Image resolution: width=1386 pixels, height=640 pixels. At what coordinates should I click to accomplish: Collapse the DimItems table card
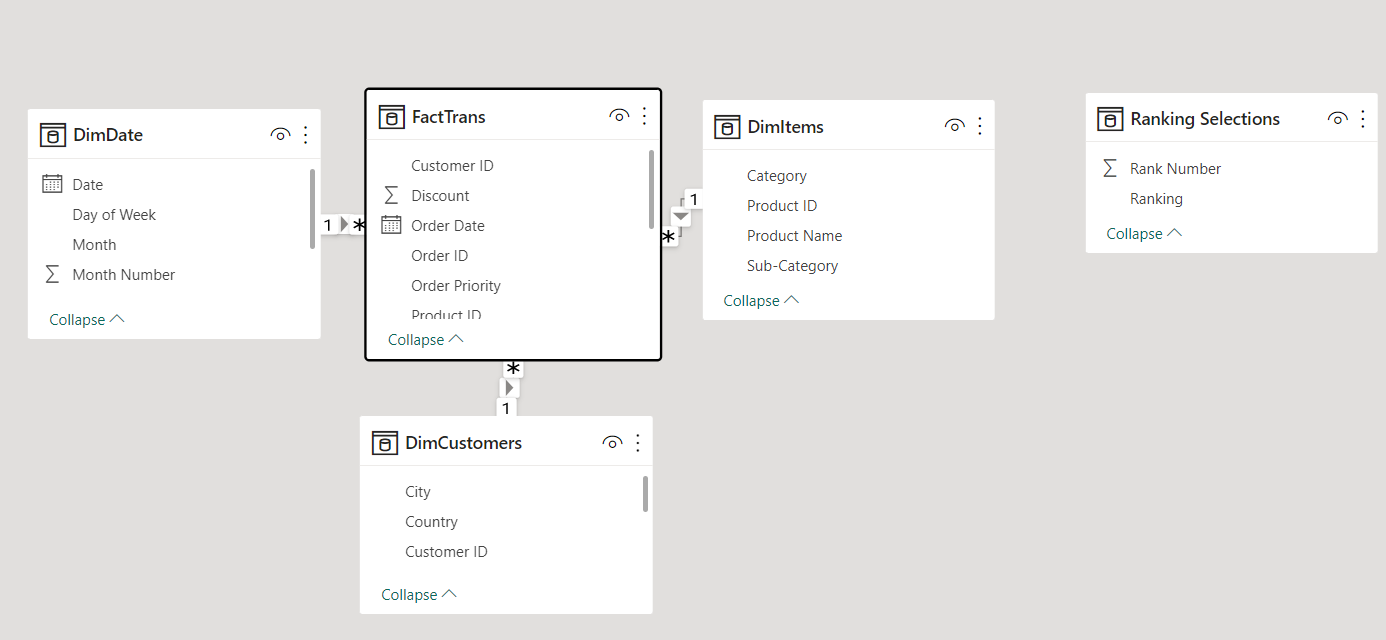click(x=761, y=301)
